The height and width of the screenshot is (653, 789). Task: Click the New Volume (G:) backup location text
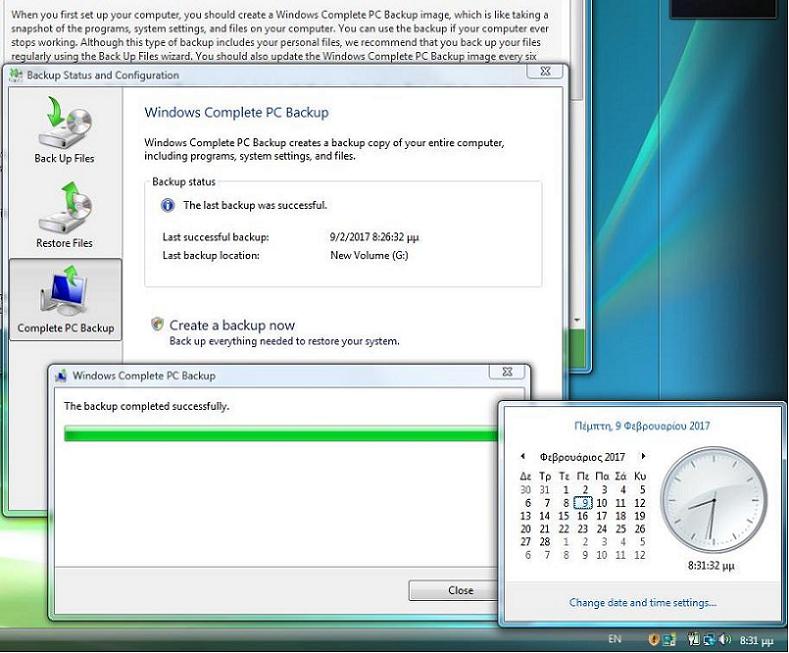point(369,256)
